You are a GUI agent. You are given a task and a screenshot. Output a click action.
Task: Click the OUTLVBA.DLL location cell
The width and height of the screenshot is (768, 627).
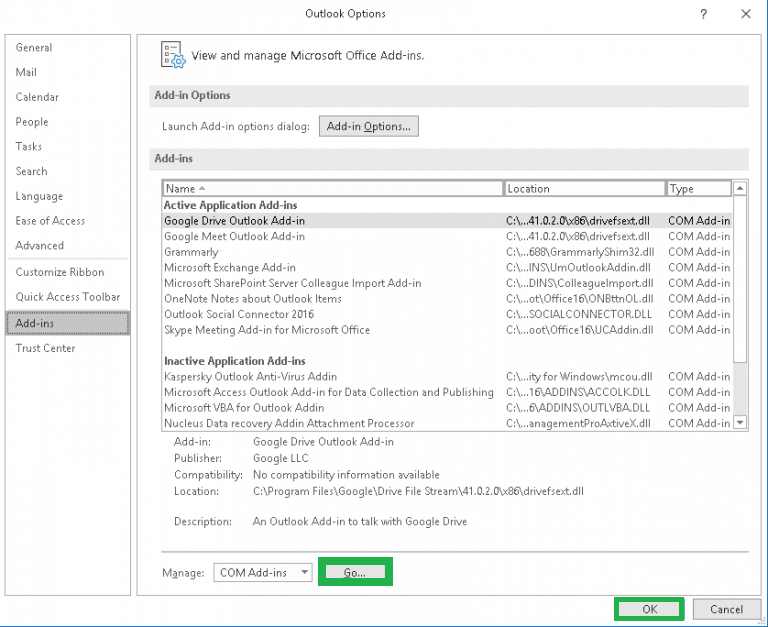click(x=578, y=408)
